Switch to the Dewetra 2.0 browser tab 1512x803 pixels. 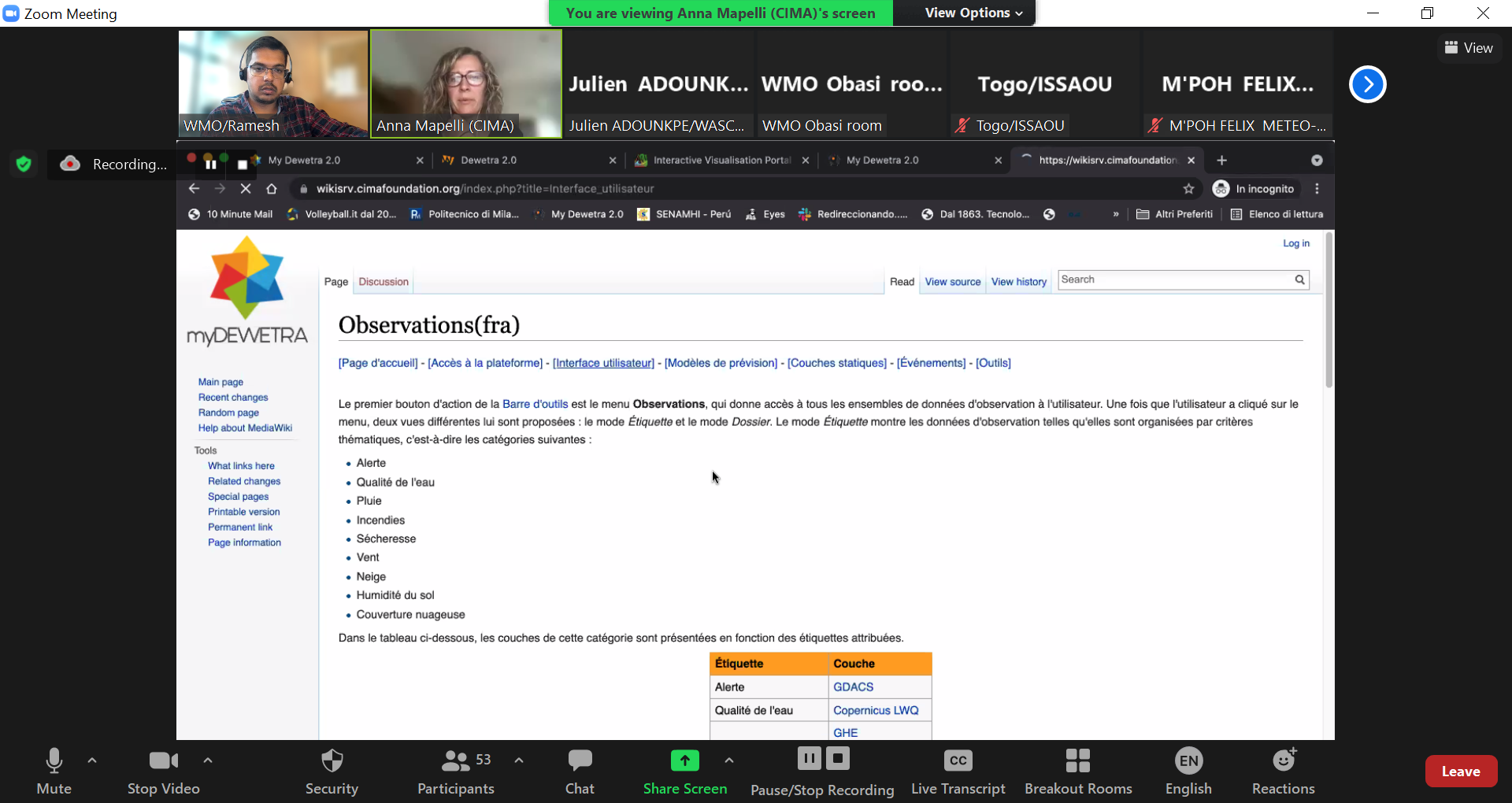488,160
